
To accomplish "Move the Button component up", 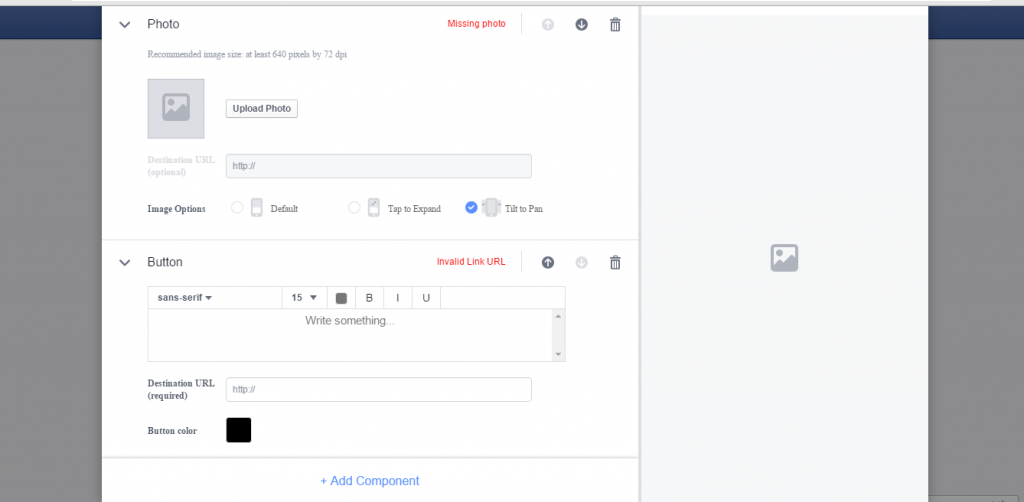I will 548,262.
